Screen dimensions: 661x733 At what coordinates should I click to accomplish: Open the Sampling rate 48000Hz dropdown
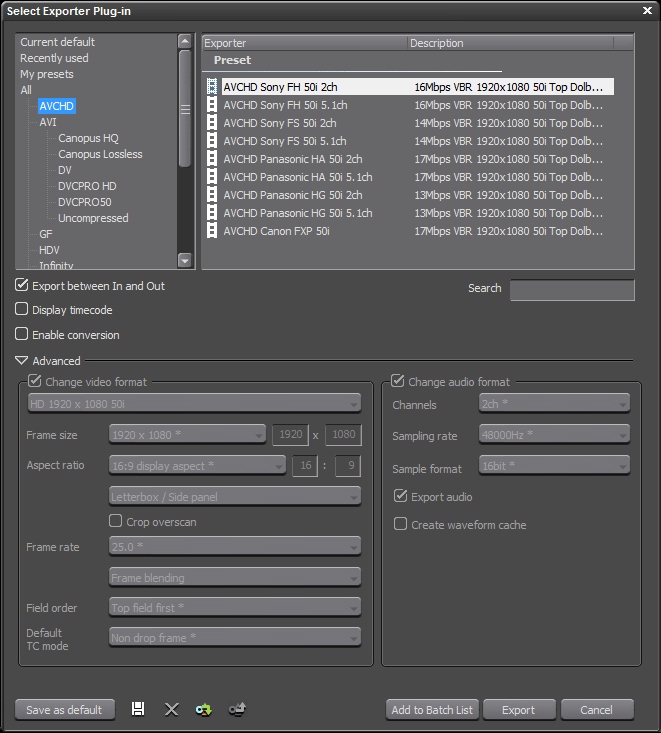554,435
